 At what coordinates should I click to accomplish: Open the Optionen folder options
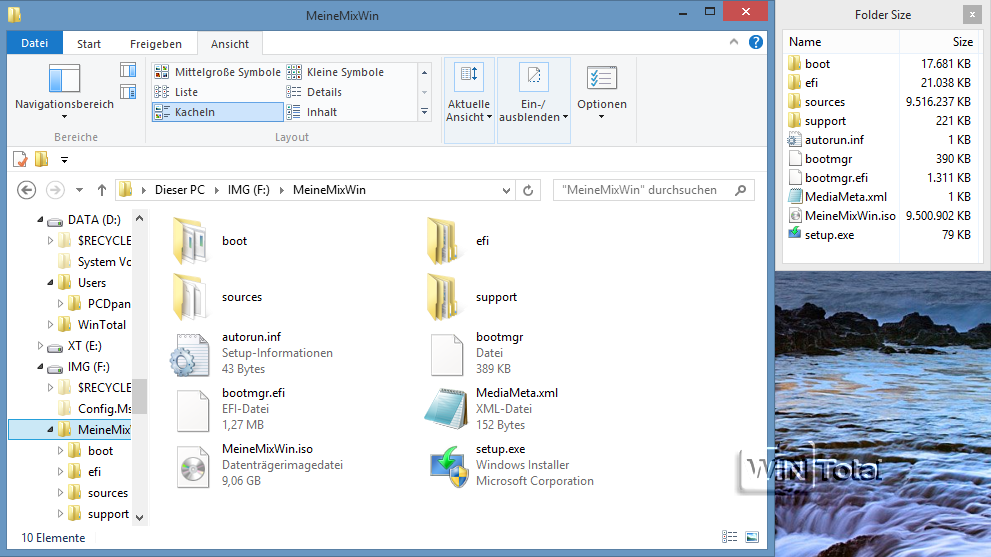pyautogui.click(x=602, y=92)
